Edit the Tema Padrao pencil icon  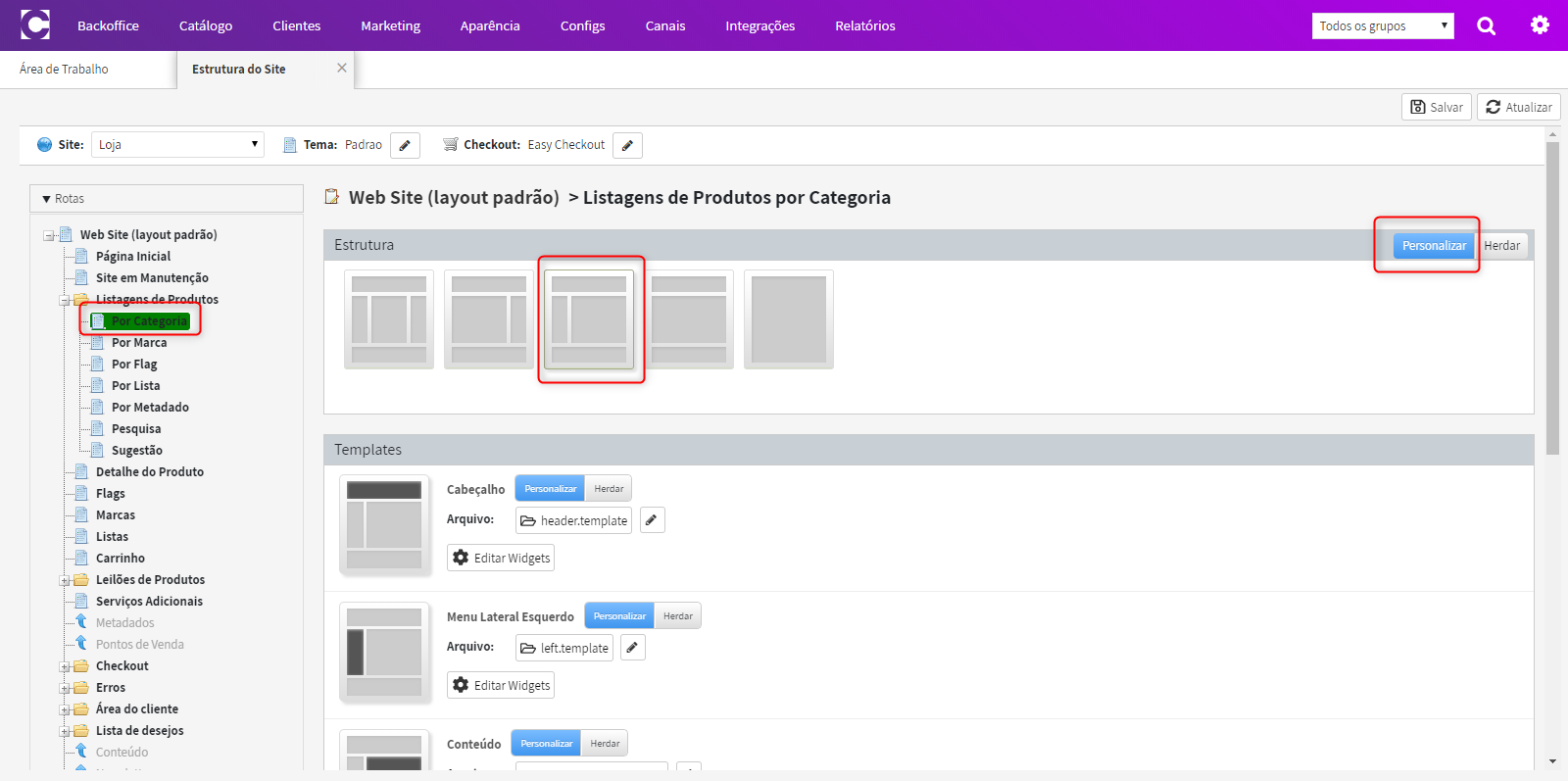(x=405, y=145)
